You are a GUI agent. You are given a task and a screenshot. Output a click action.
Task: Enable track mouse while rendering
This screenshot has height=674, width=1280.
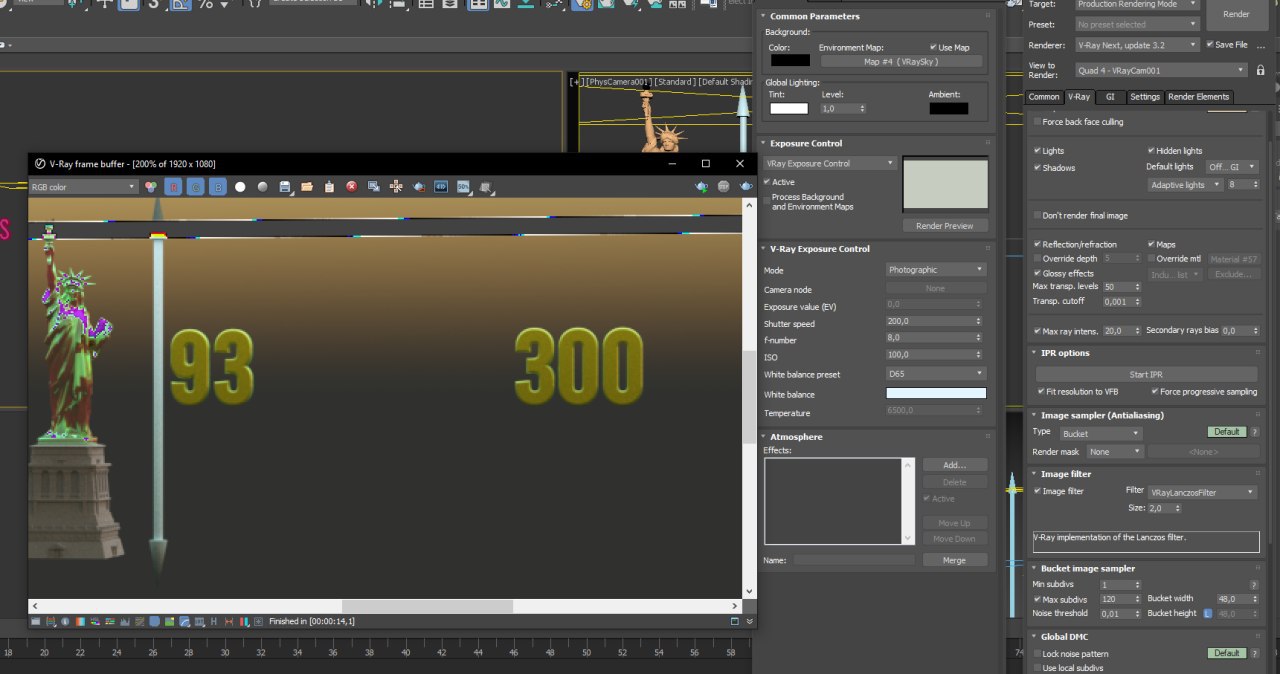[396, 186]
